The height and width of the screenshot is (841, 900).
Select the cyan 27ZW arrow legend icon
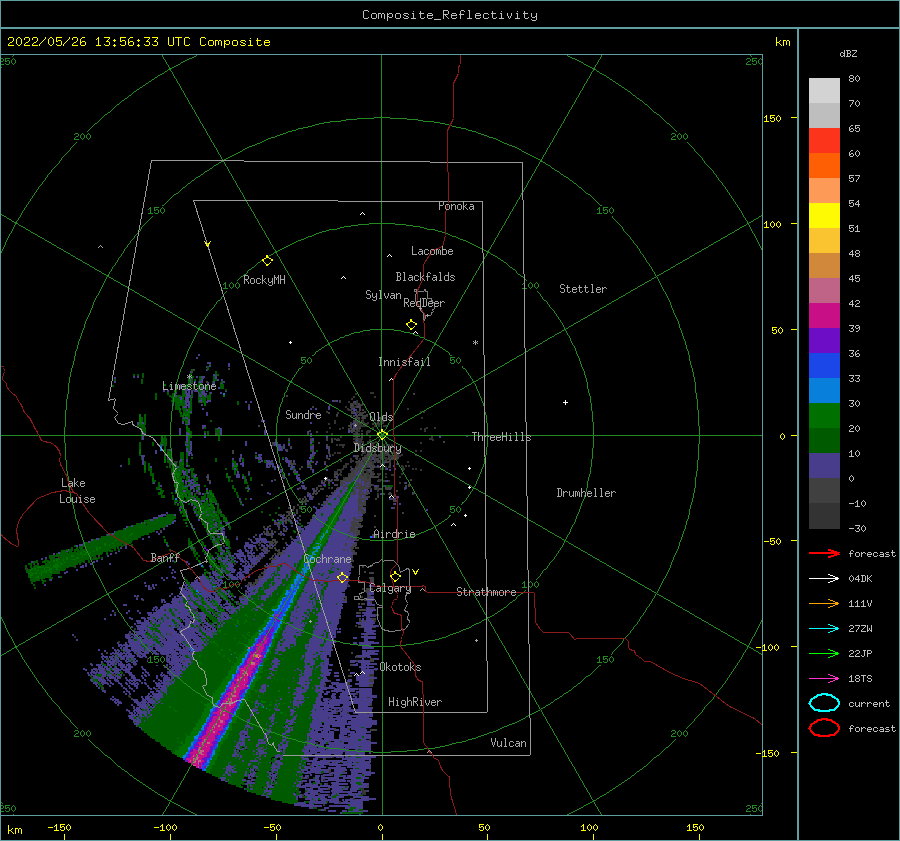coord(824,629)
